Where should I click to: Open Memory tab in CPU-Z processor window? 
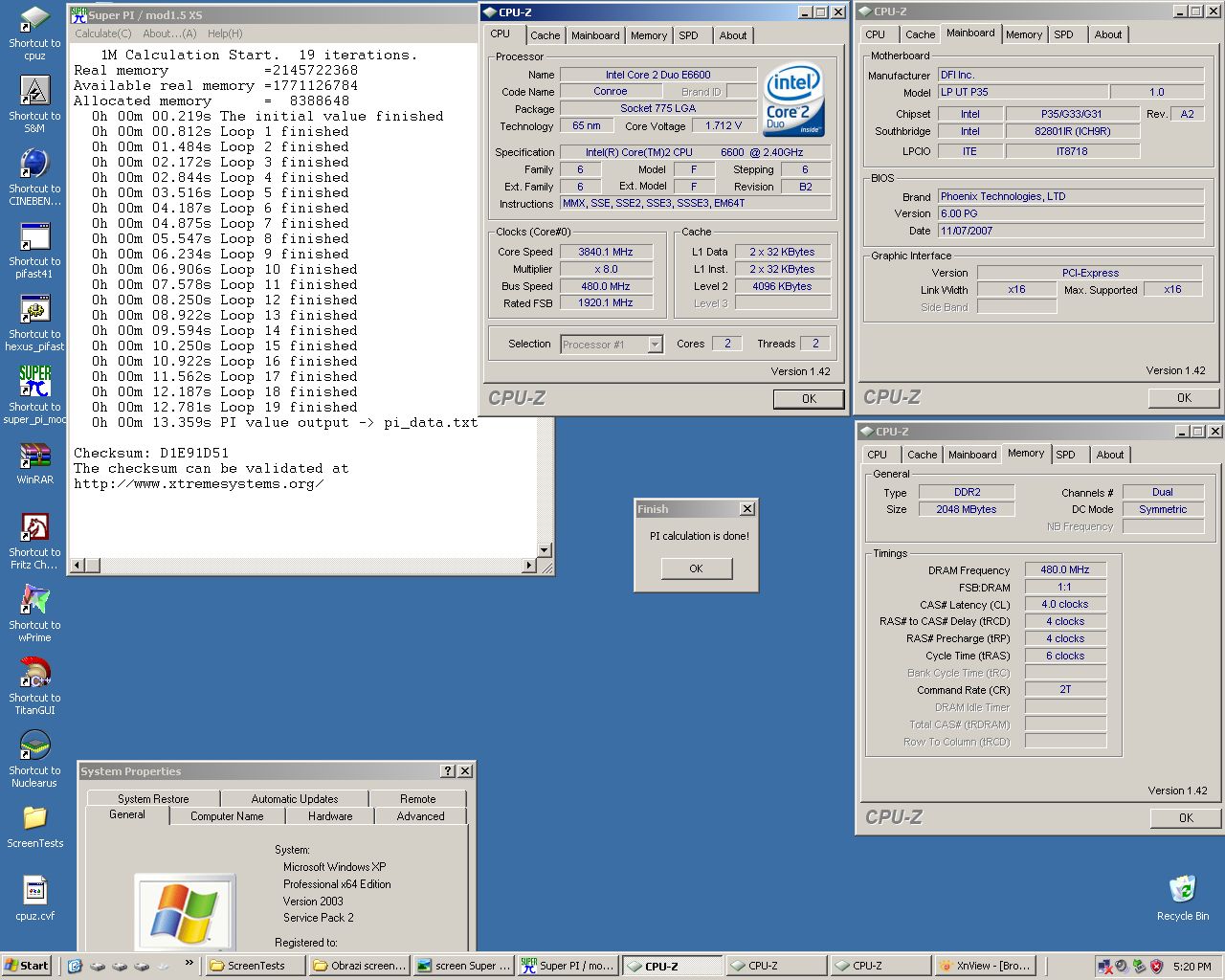click(x=649, y=35)
